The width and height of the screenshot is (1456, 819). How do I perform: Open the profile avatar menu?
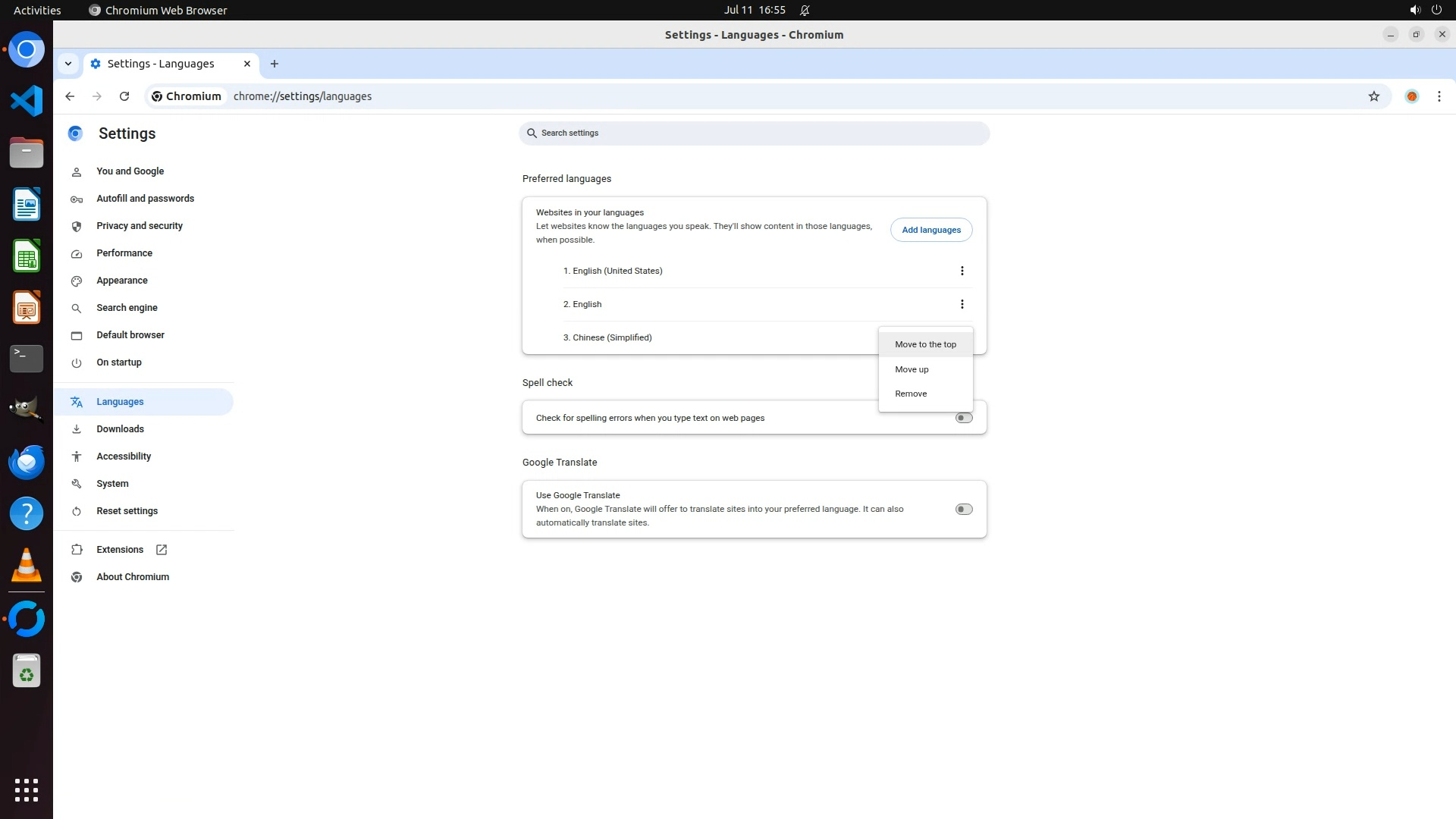1411,96
